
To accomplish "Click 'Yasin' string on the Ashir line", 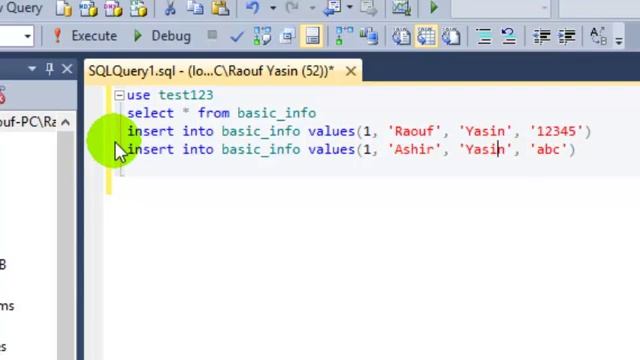I will (485, 149).
